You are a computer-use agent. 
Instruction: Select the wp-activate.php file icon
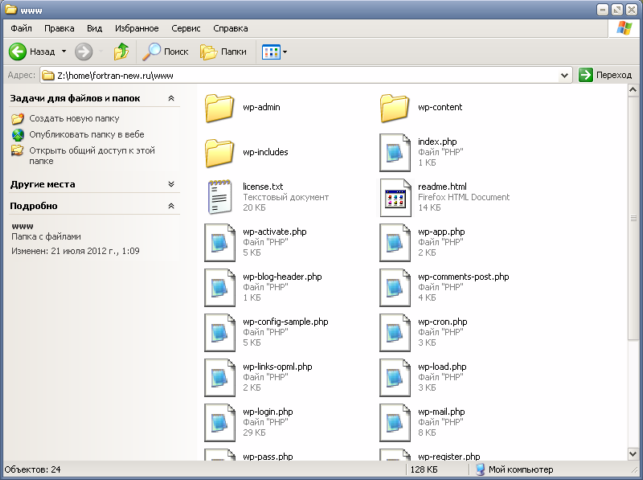point(220,243)
